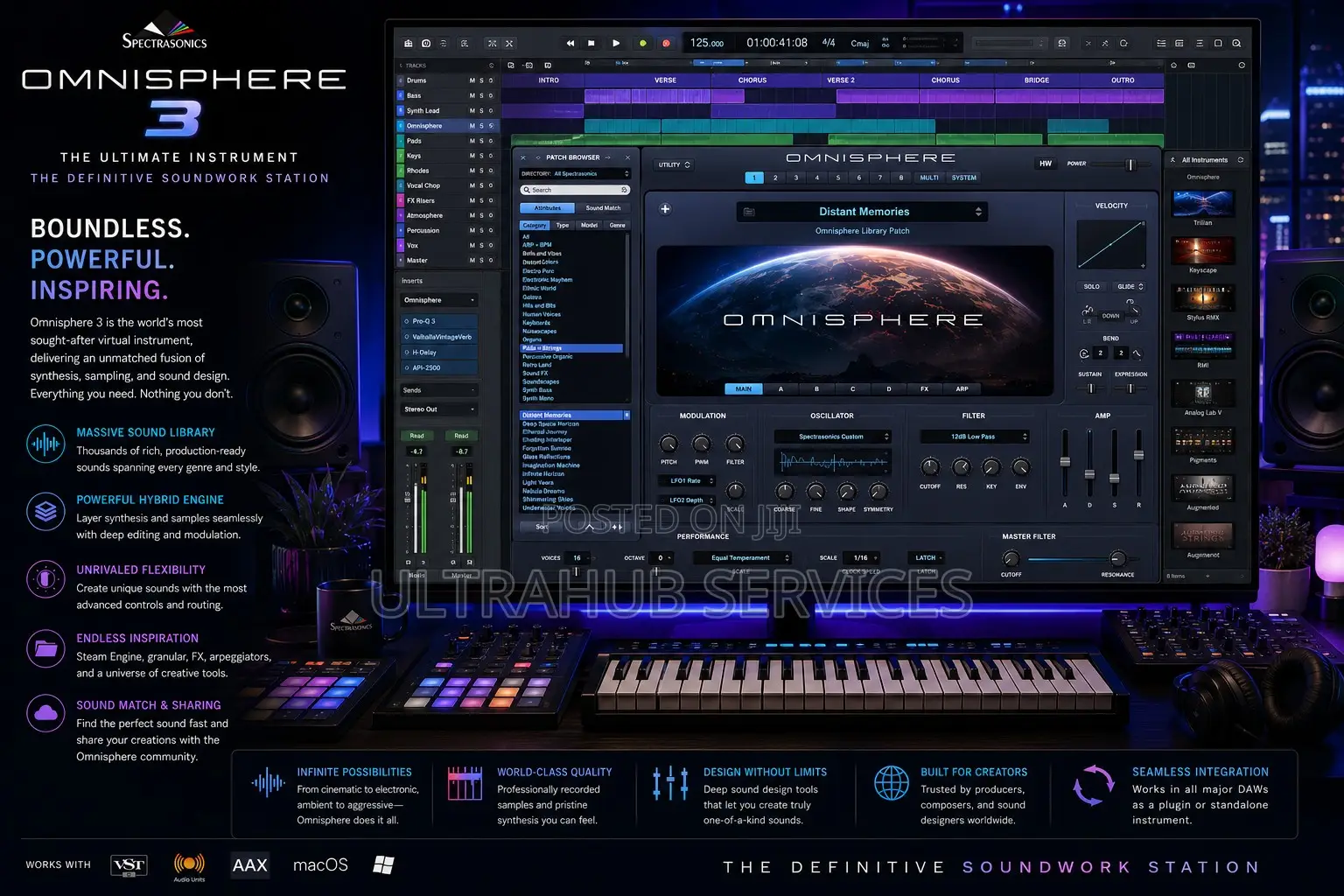This screenshot has height=896, width=1344.
Task: Select layer A tab
Action: (780, 389)
